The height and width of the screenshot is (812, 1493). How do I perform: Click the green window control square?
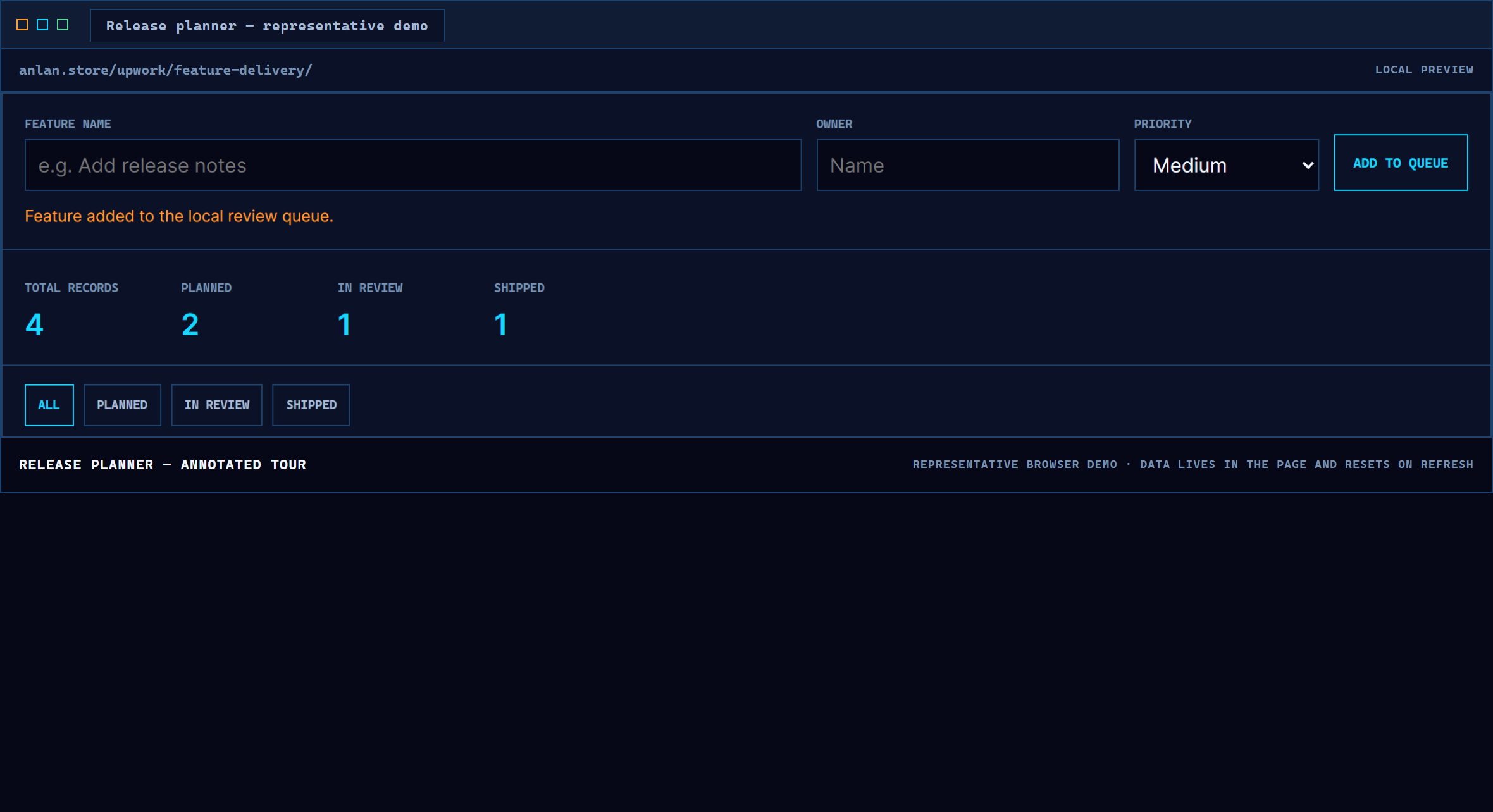pos(63,25)
